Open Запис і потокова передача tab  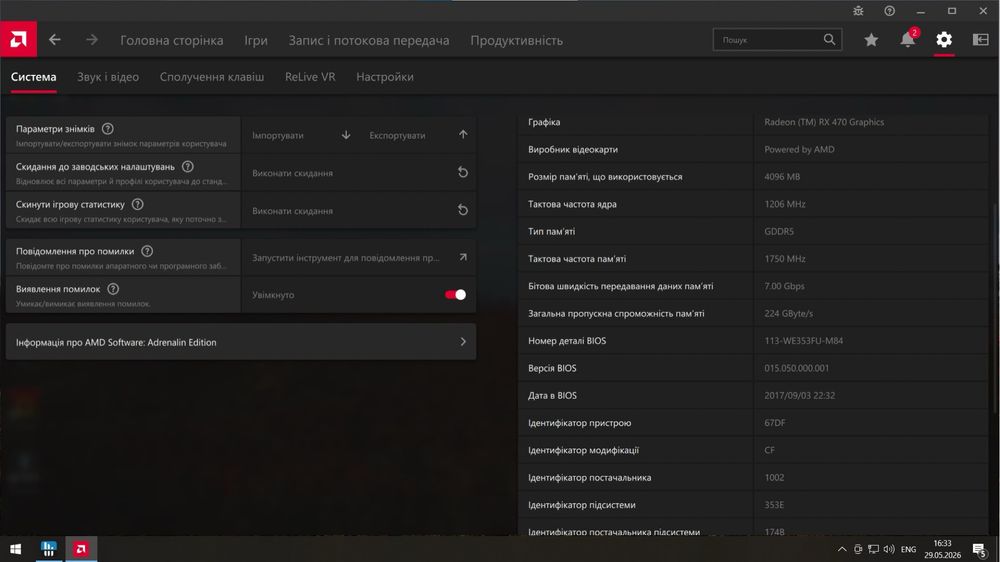tap(369, 40)
